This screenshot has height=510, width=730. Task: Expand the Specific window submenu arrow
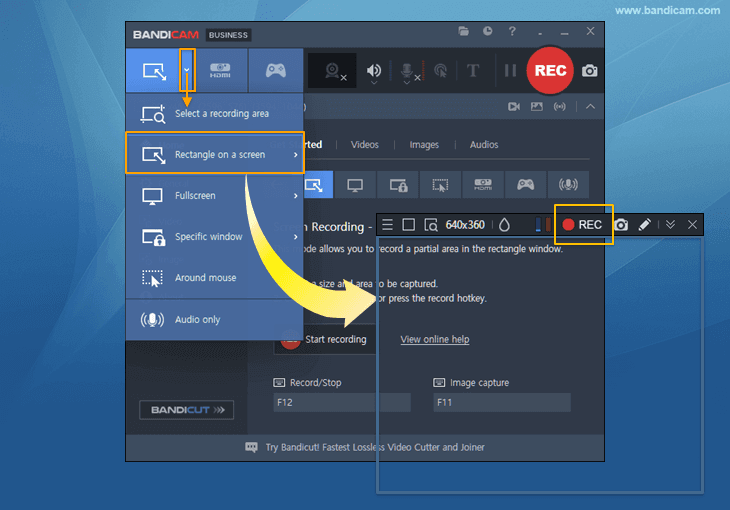296,237
